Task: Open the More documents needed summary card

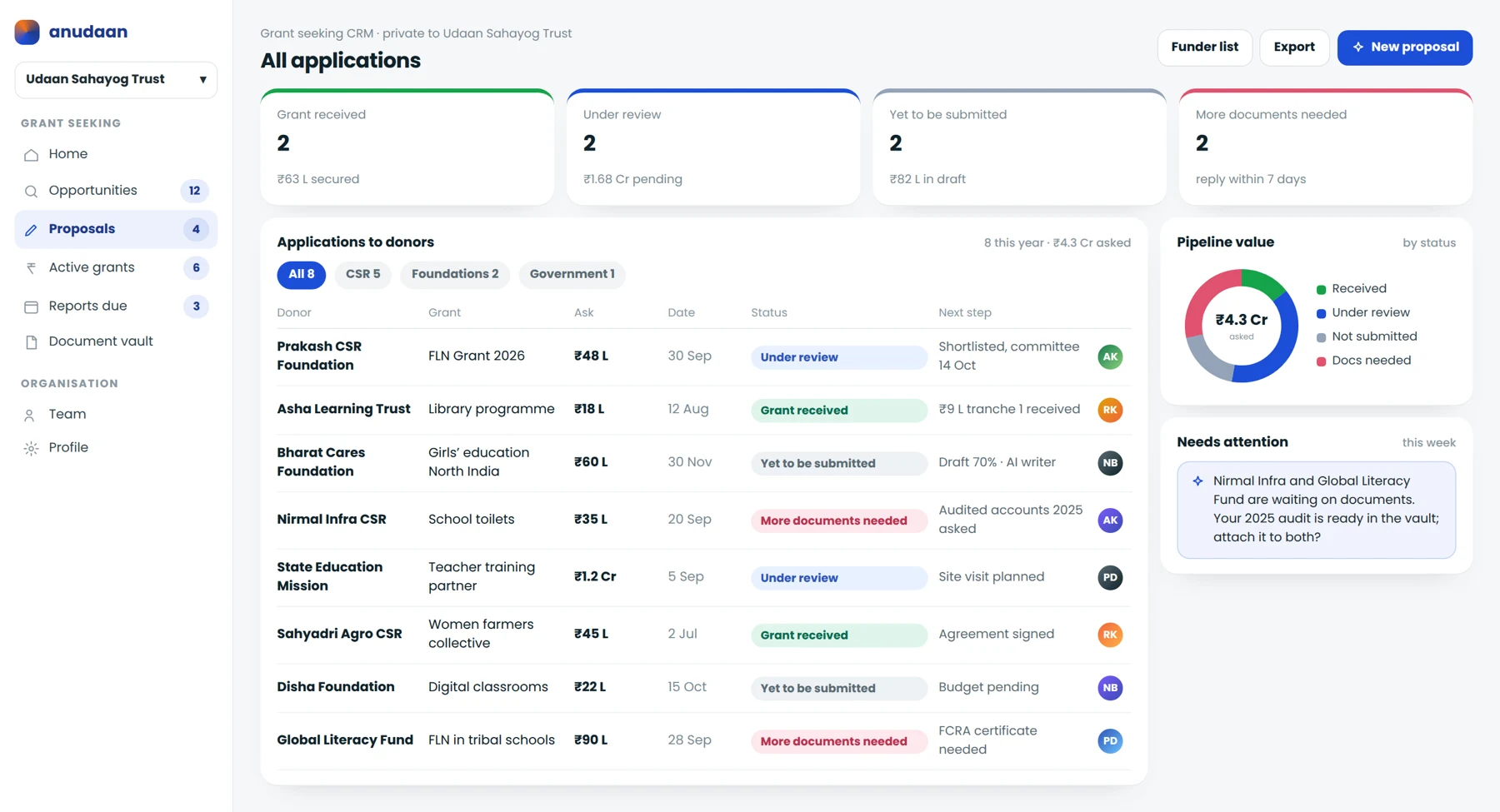Action: pyautogui.click(x=1326, y=147)
